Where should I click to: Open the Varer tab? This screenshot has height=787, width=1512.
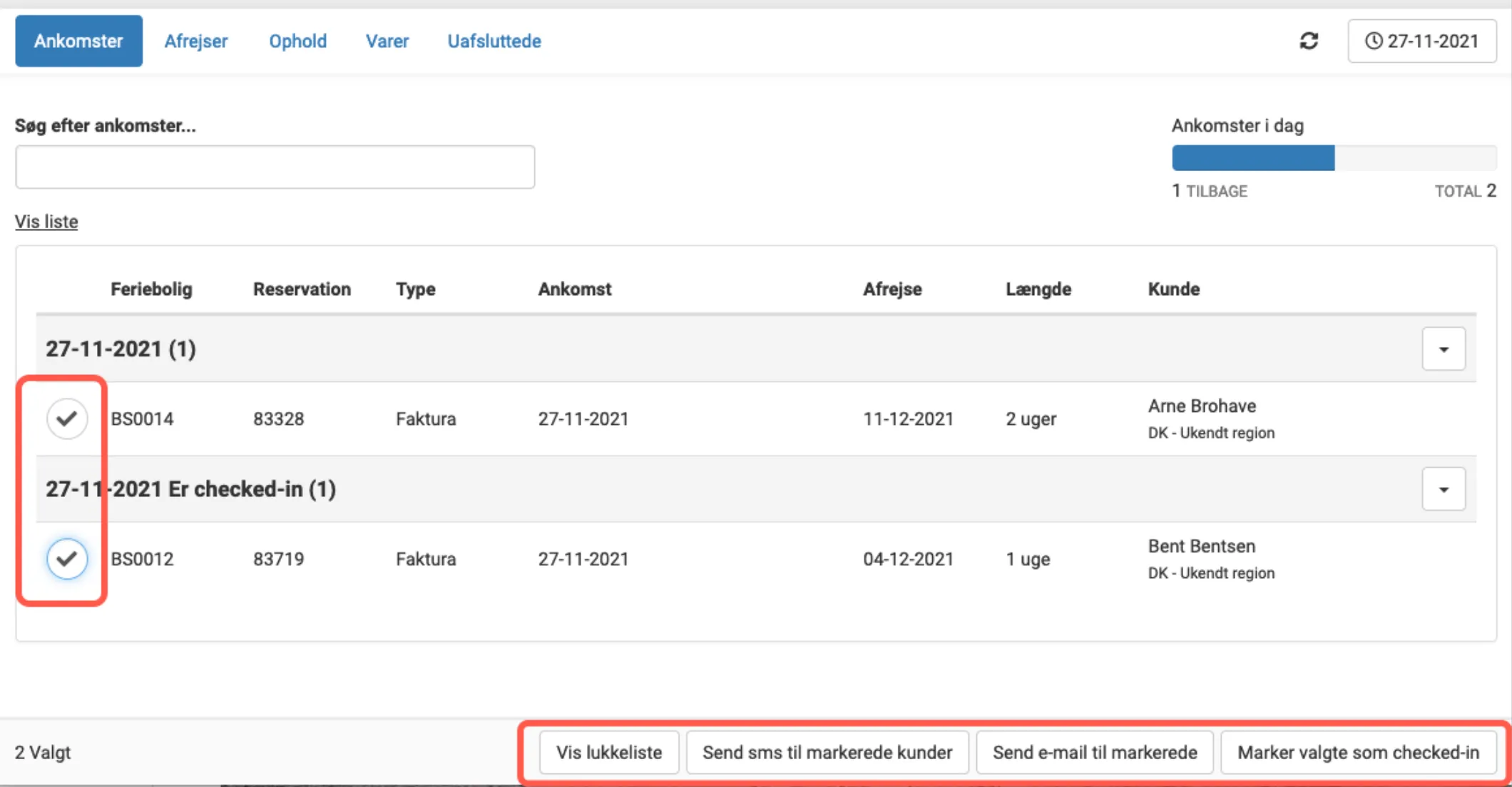[x=387, y=41]
